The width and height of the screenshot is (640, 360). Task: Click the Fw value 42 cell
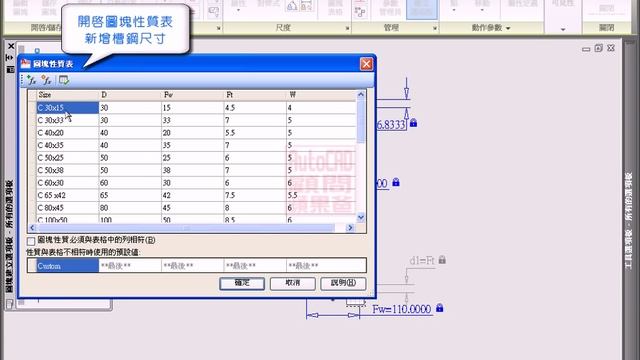pyautogui.click(x=193, y=196)
